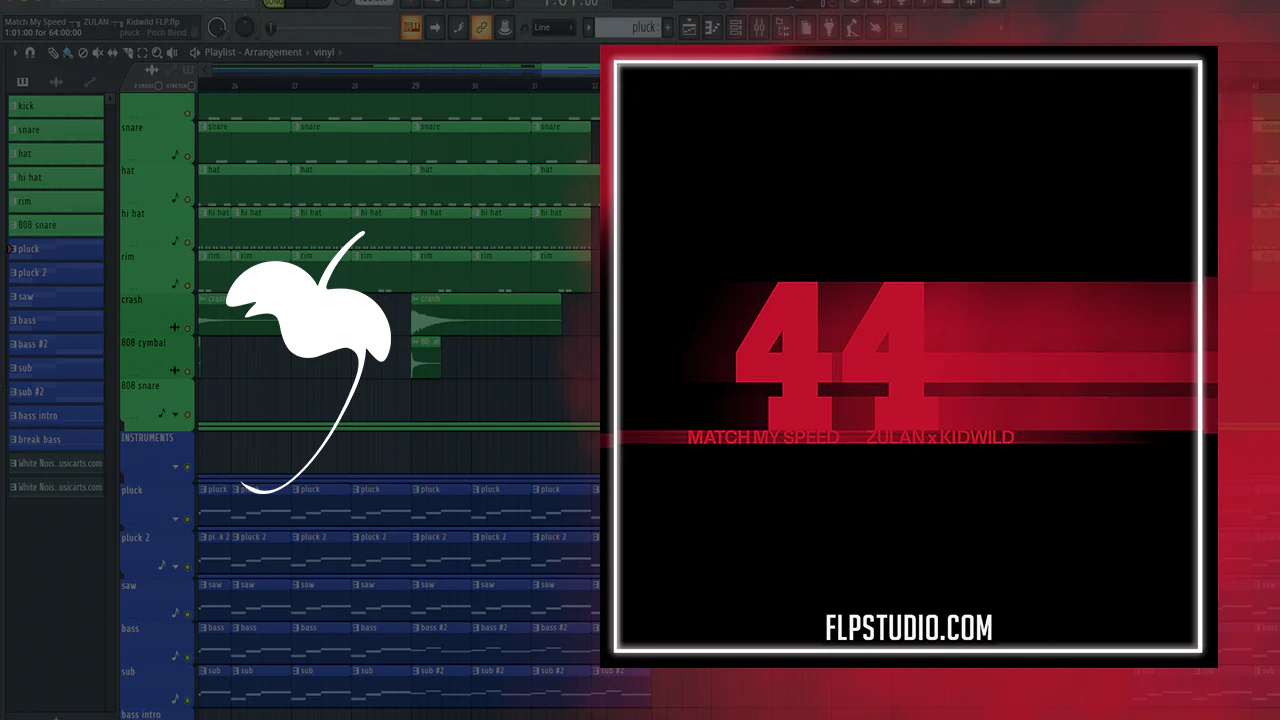1280x720 pixels.
Task: Select the Mute tool in playlist toolbar
Action: (x=98, y=52)
